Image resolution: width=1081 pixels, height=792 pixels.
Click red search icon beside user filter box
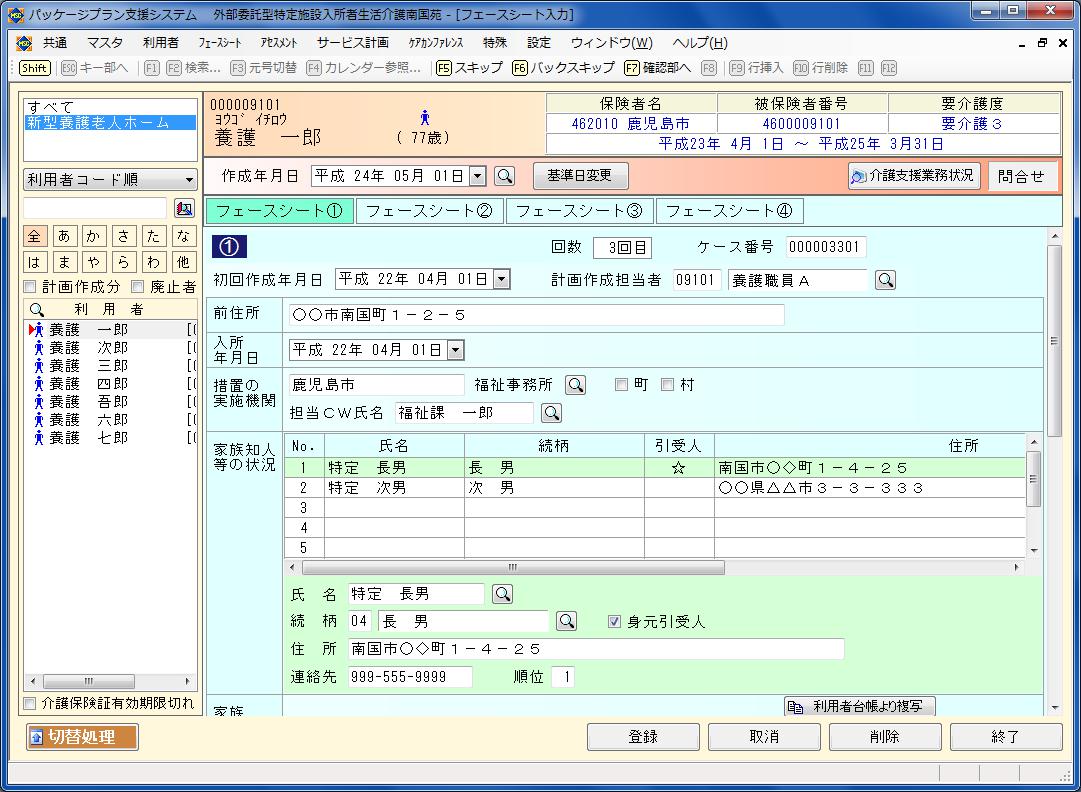184,208
